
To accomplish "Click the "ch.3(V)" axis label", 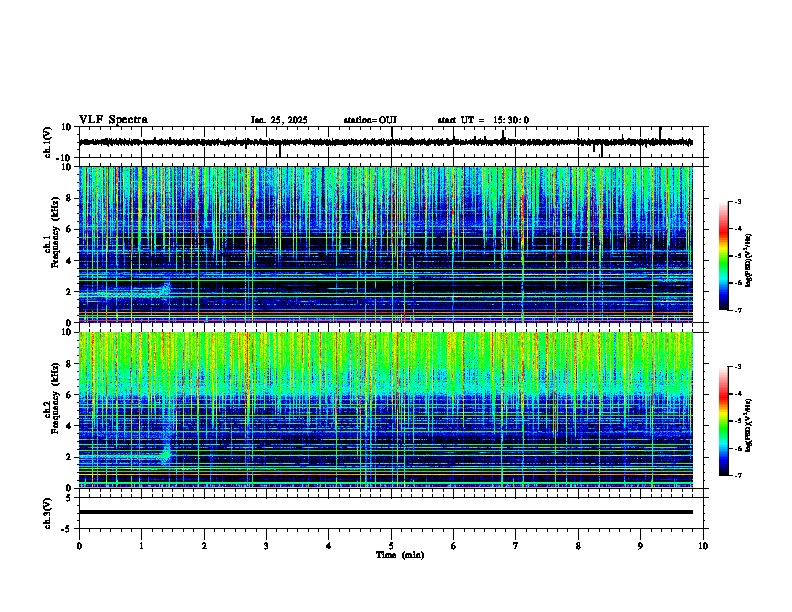I will 48,513.
